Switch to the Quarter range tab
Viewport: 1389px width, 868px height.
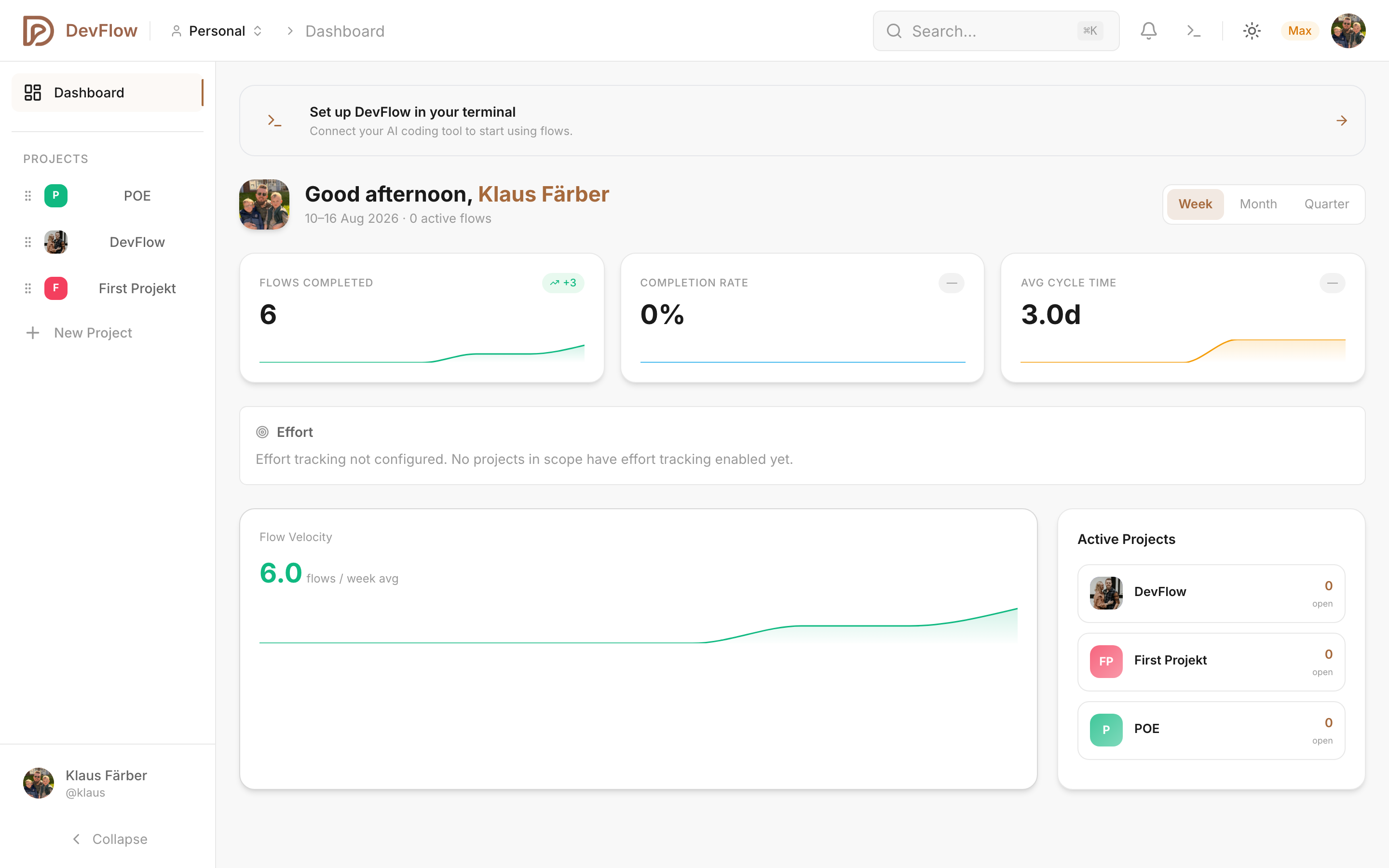coord(1326,204)
